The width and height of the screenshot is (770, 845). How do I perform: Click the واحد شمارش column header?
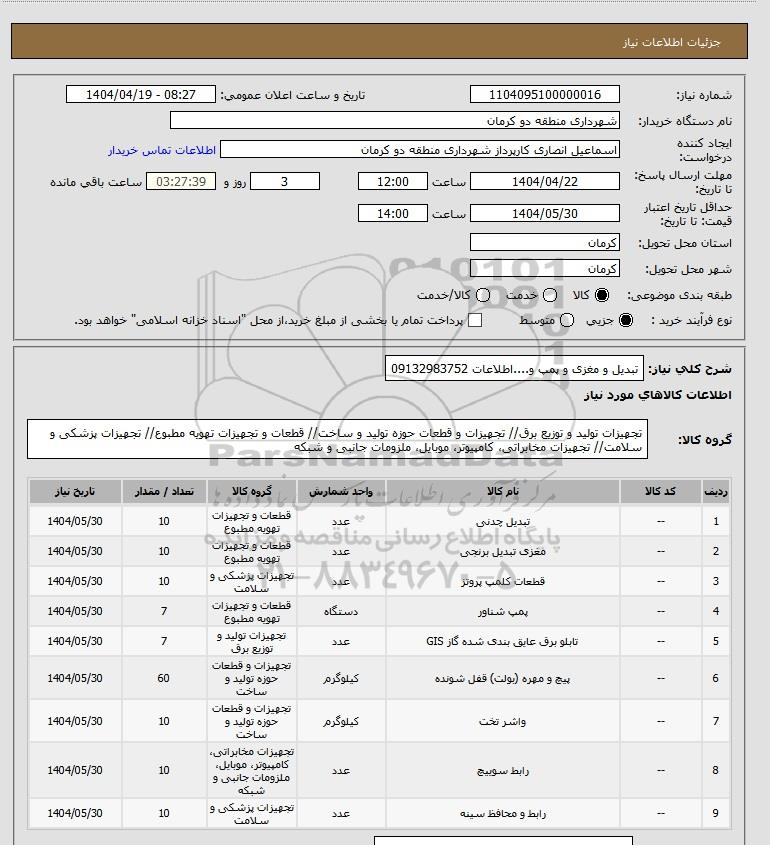pos(341,491)
